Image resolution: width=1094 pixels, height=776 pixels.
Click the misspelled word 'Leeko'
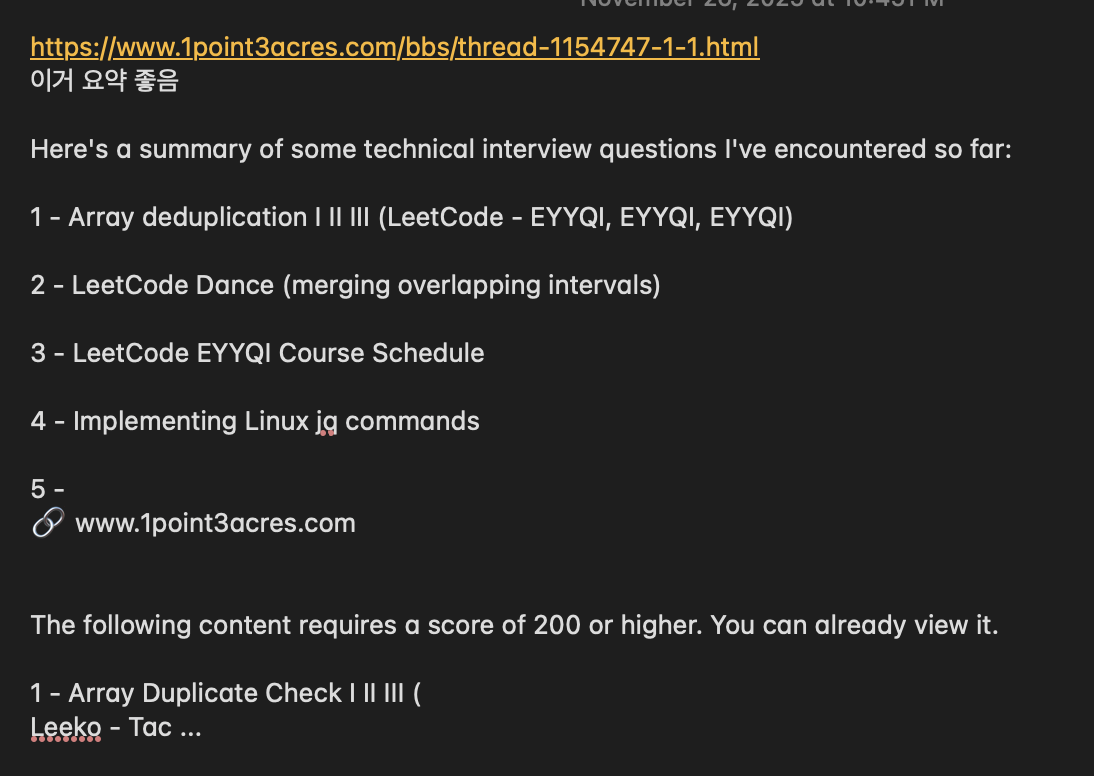66,727
